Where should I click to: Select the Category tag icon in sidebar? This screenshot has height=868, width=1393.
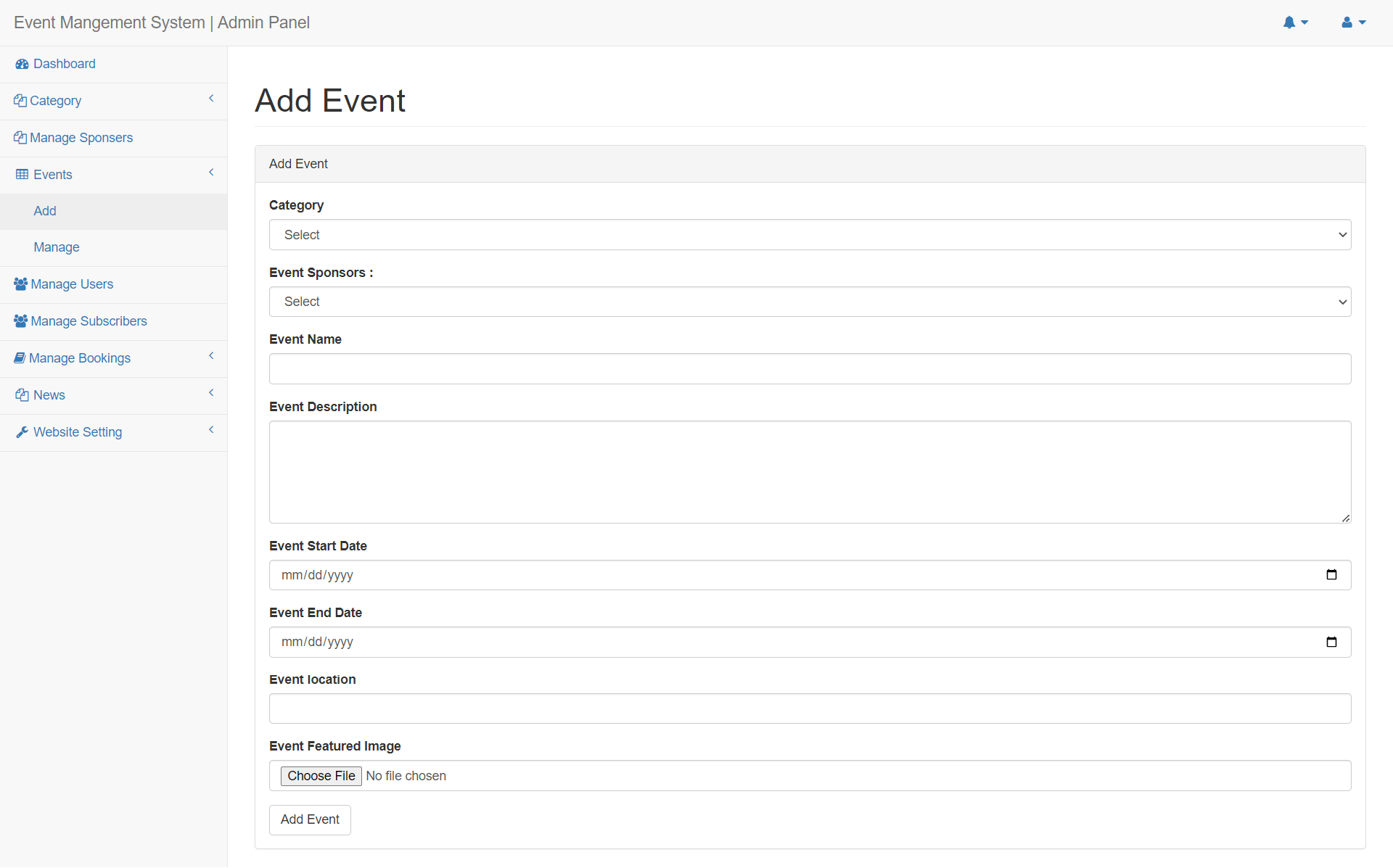point(20,99)
